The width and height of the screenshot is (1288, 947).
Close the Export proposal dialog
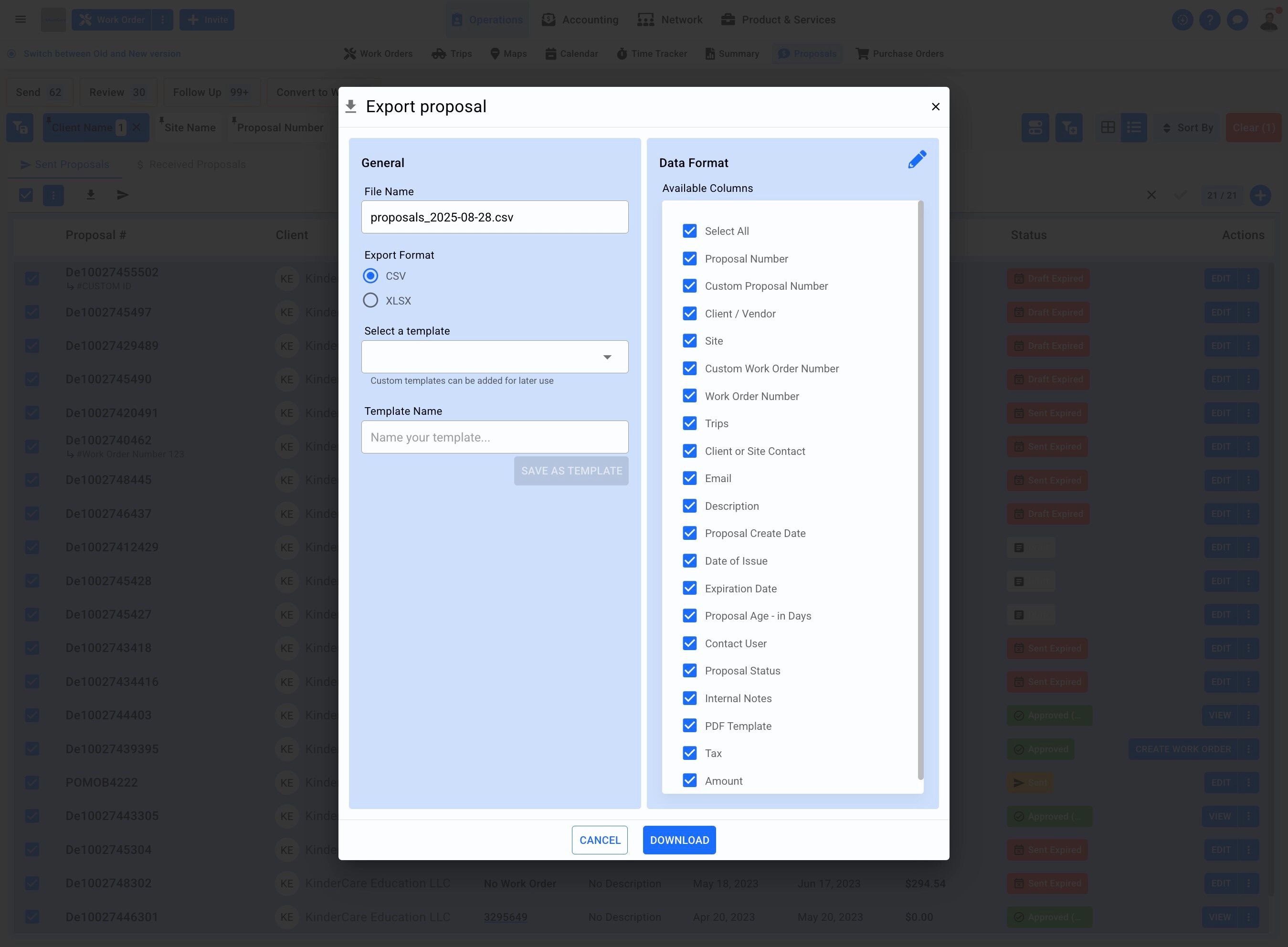936,106
